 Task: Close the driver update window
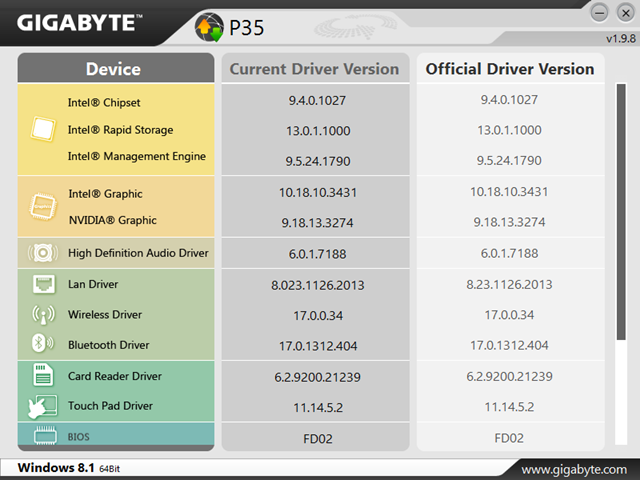tap(625, 13)
